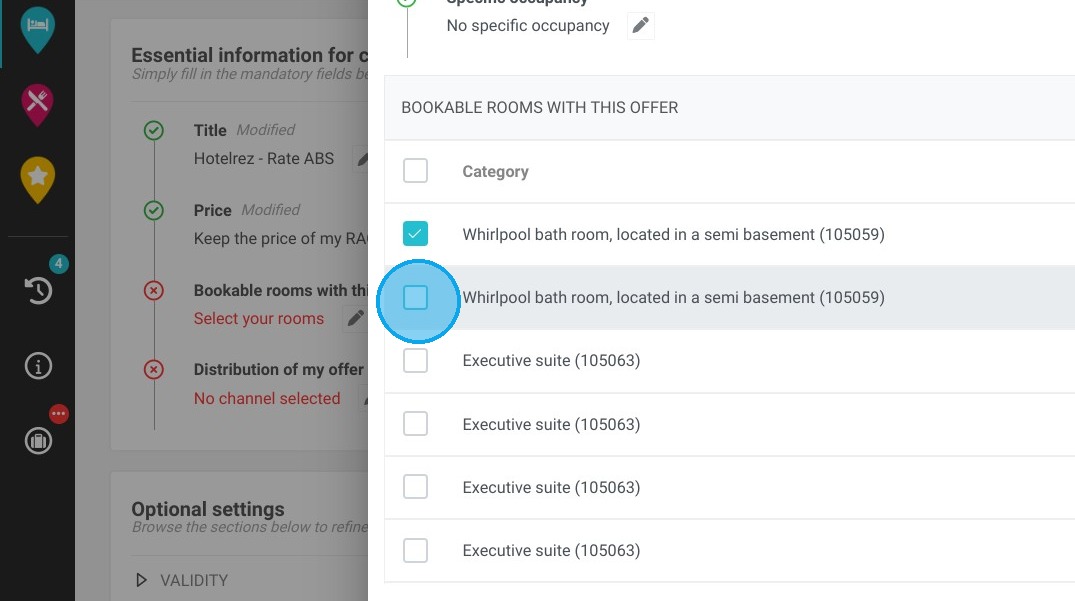Toggle the Category select-all checkbox

point(415,171)
